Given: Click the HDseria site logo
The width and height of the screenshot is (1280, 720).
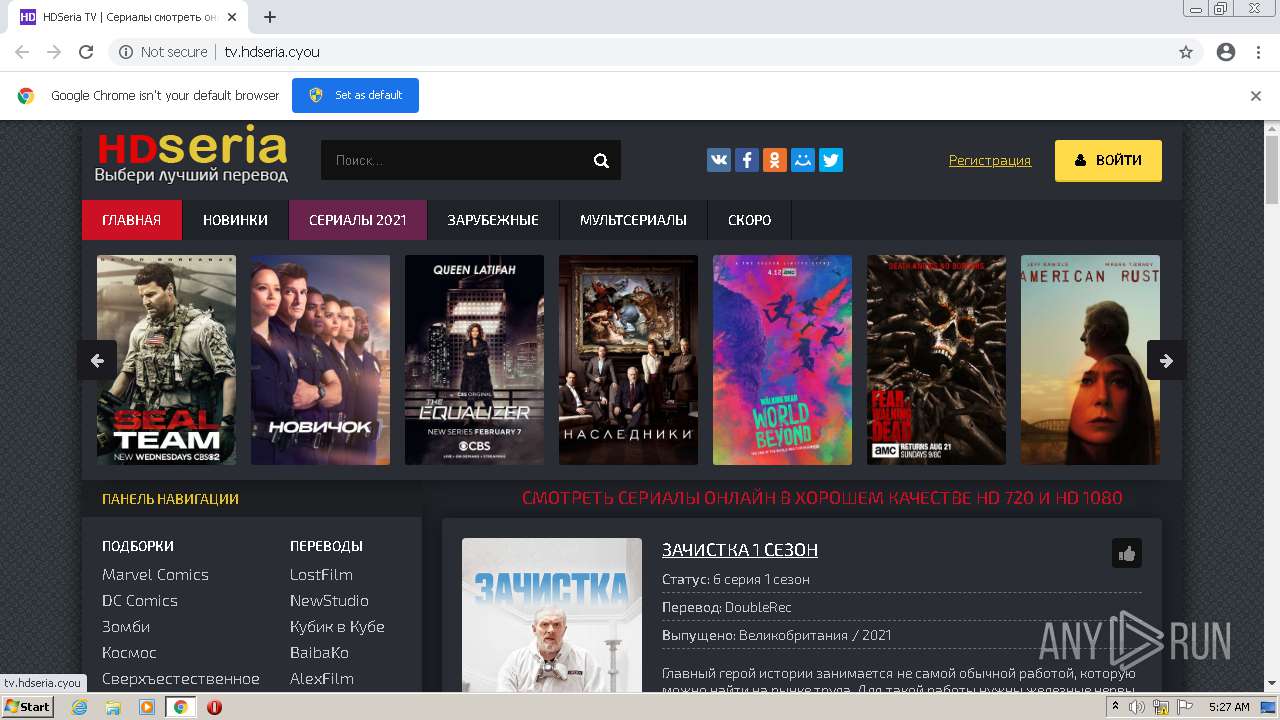Looking at the screenshot, I should [x=192, y=155].
